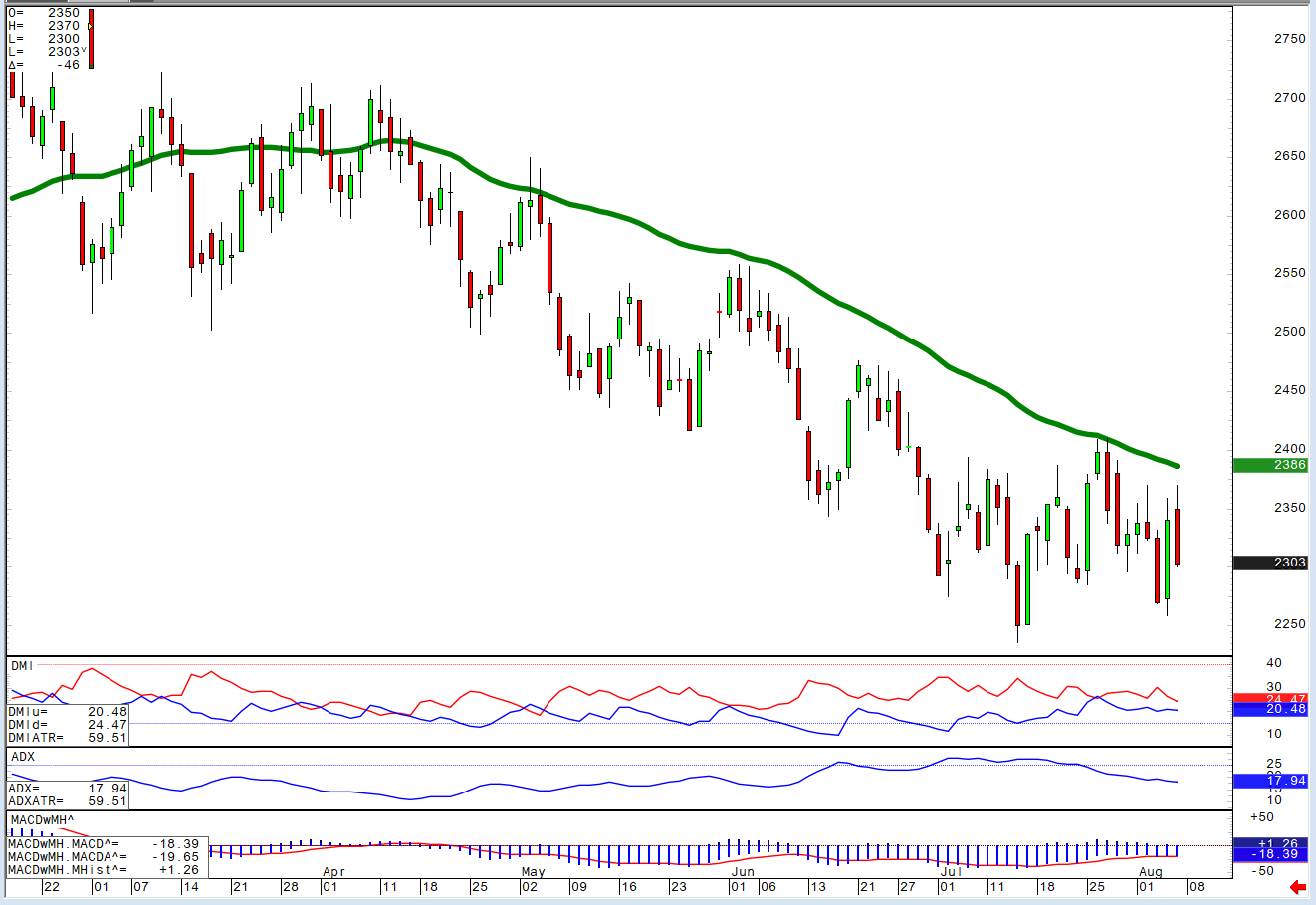This screenshot has height=905, width=1316.
Task: Click the Jun month label on the date axis
Action: click(x=742, y=871)
